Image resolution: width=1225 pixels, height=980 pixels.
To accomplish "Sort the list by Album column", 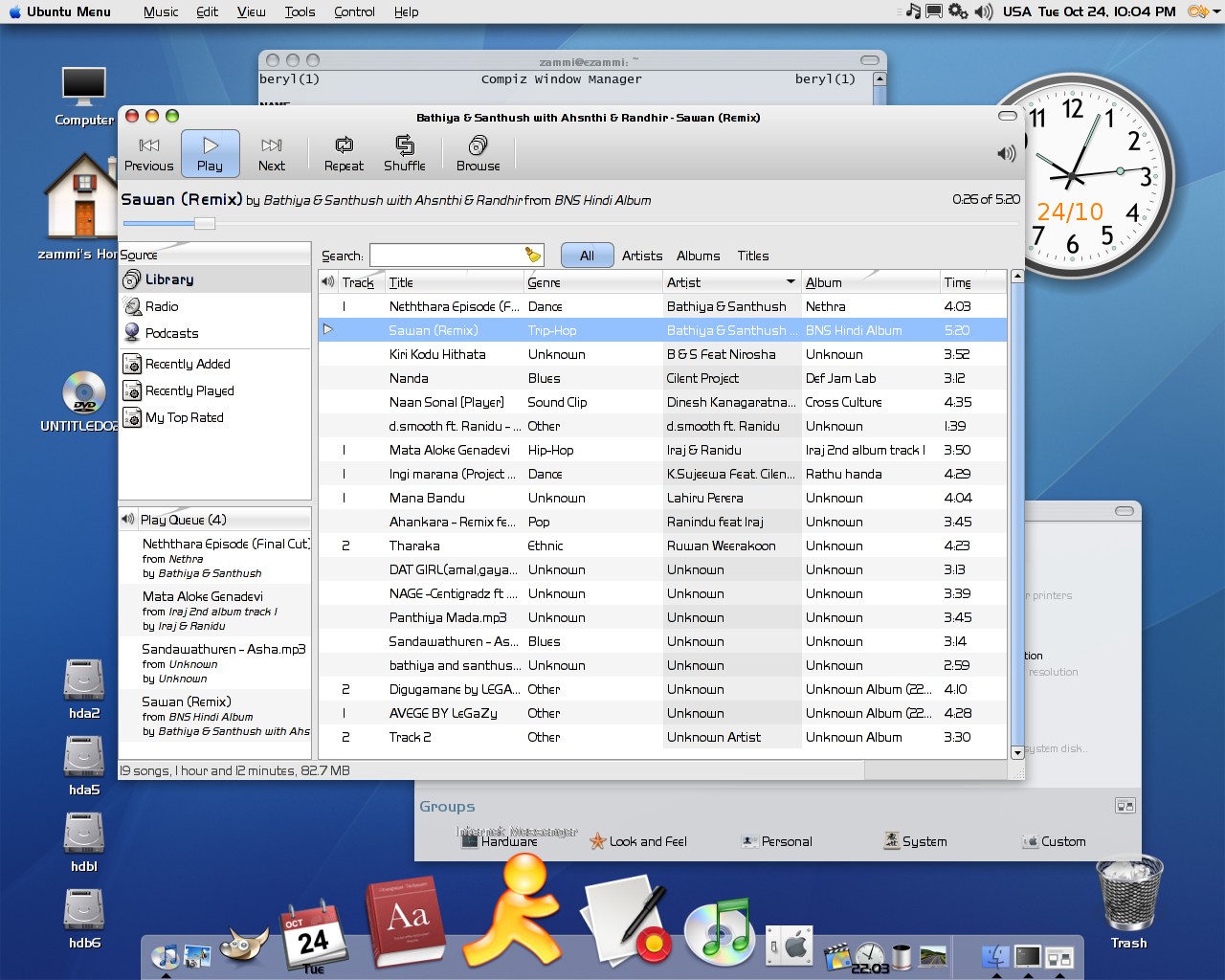I will (x=870, y=282).
